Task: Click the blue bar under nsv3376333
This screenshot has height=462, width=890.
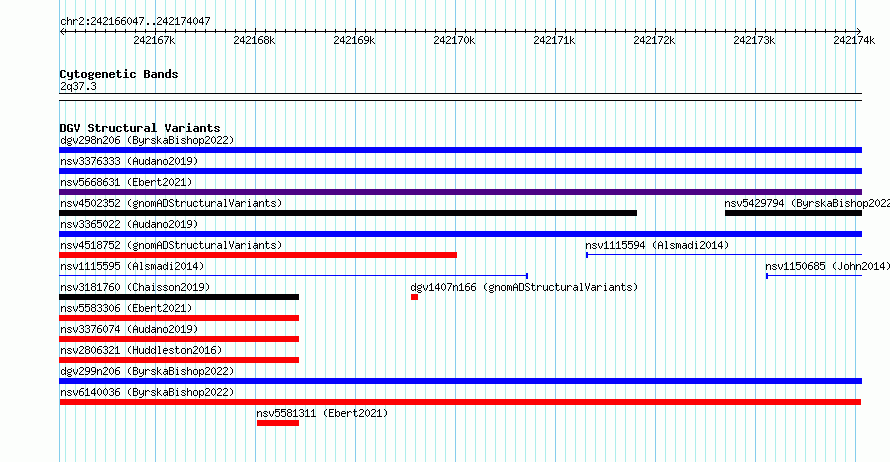Action: point(460,171)
